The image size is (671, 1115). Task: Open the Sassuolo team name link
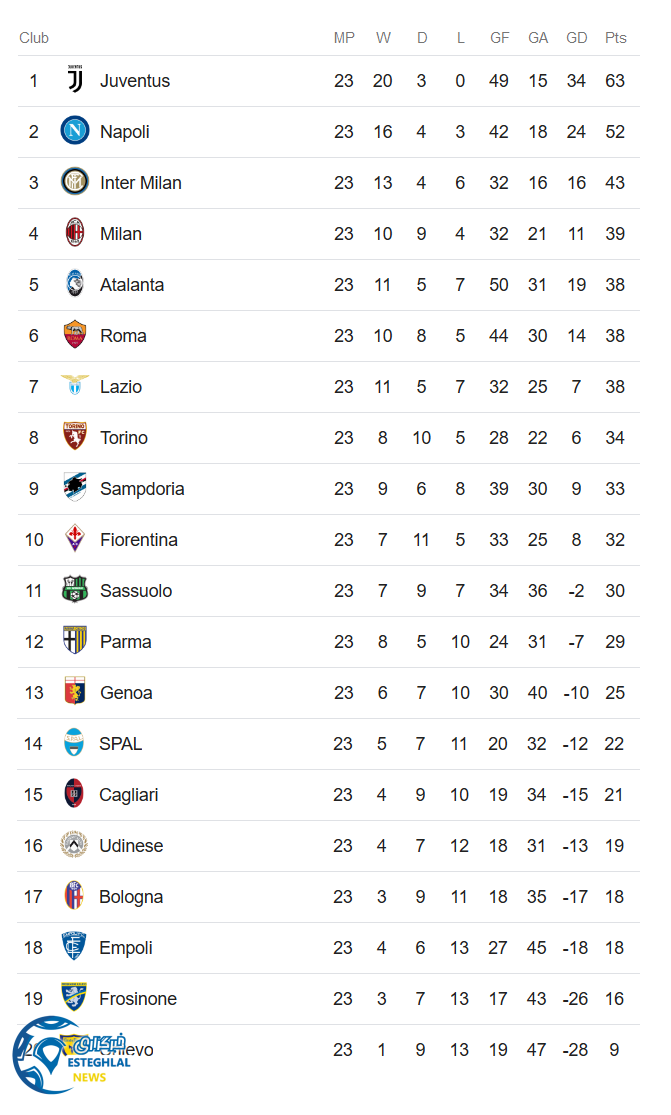pyautogui.click(x=136, y=591)
